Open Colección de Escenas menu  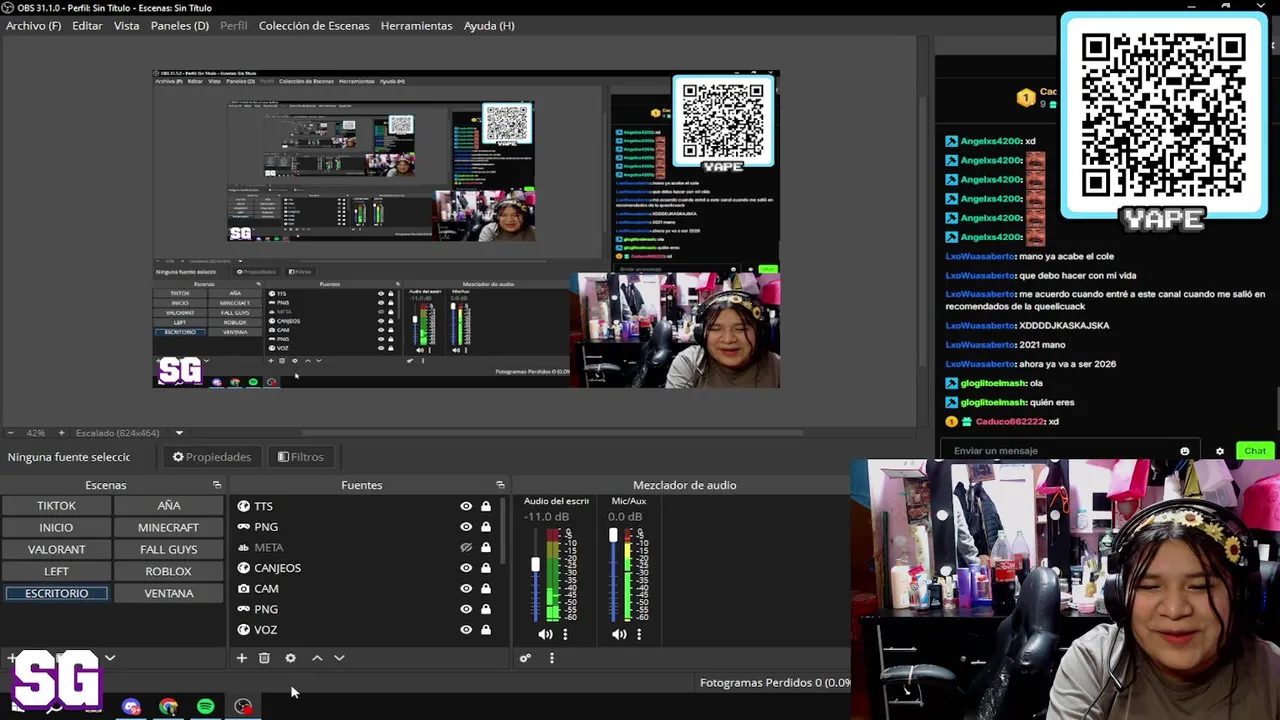click(314, 25)
